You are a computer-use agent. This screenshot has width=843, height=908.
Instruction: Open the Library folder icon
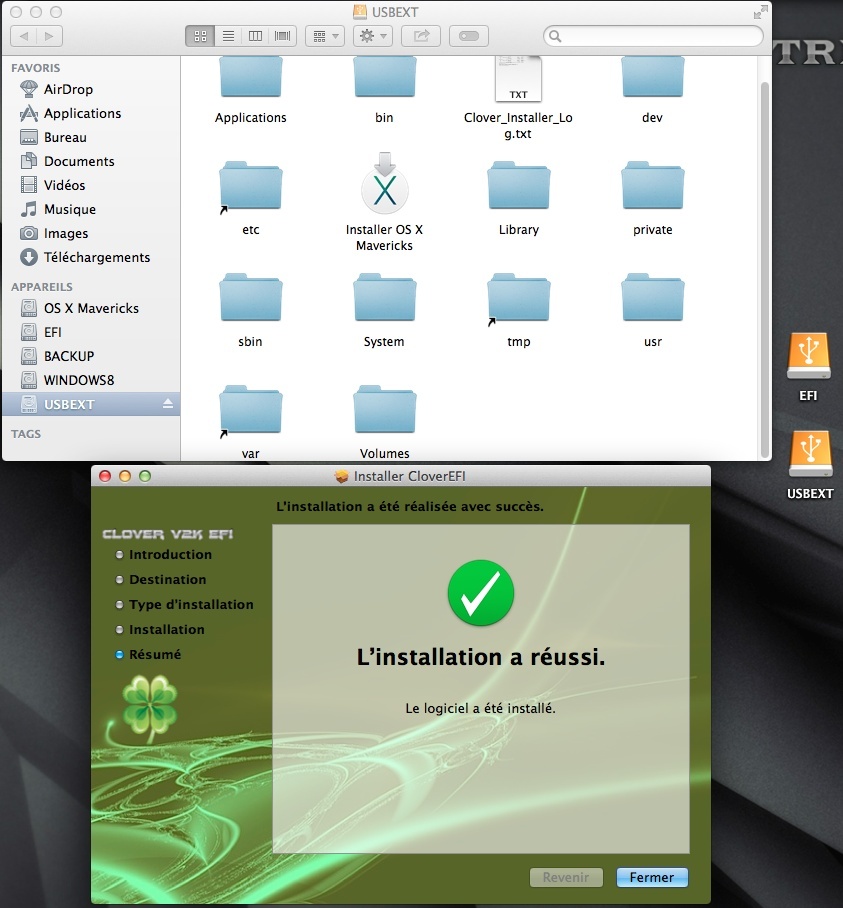click(x=518, y=185)
